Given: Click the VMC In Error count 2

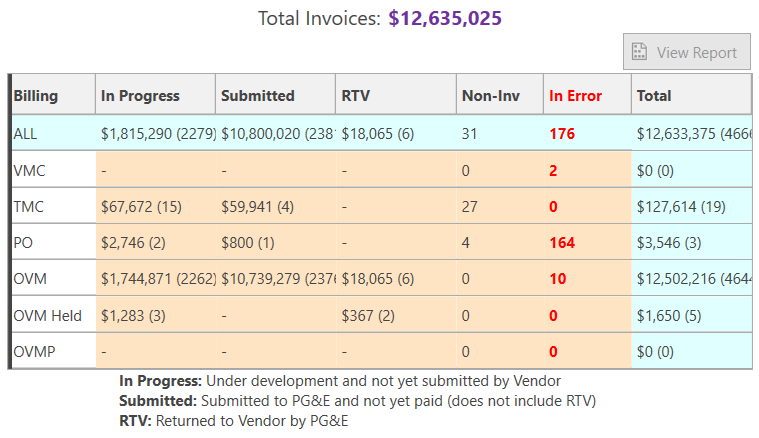Looking at the screenshot, I should (553, 170).
